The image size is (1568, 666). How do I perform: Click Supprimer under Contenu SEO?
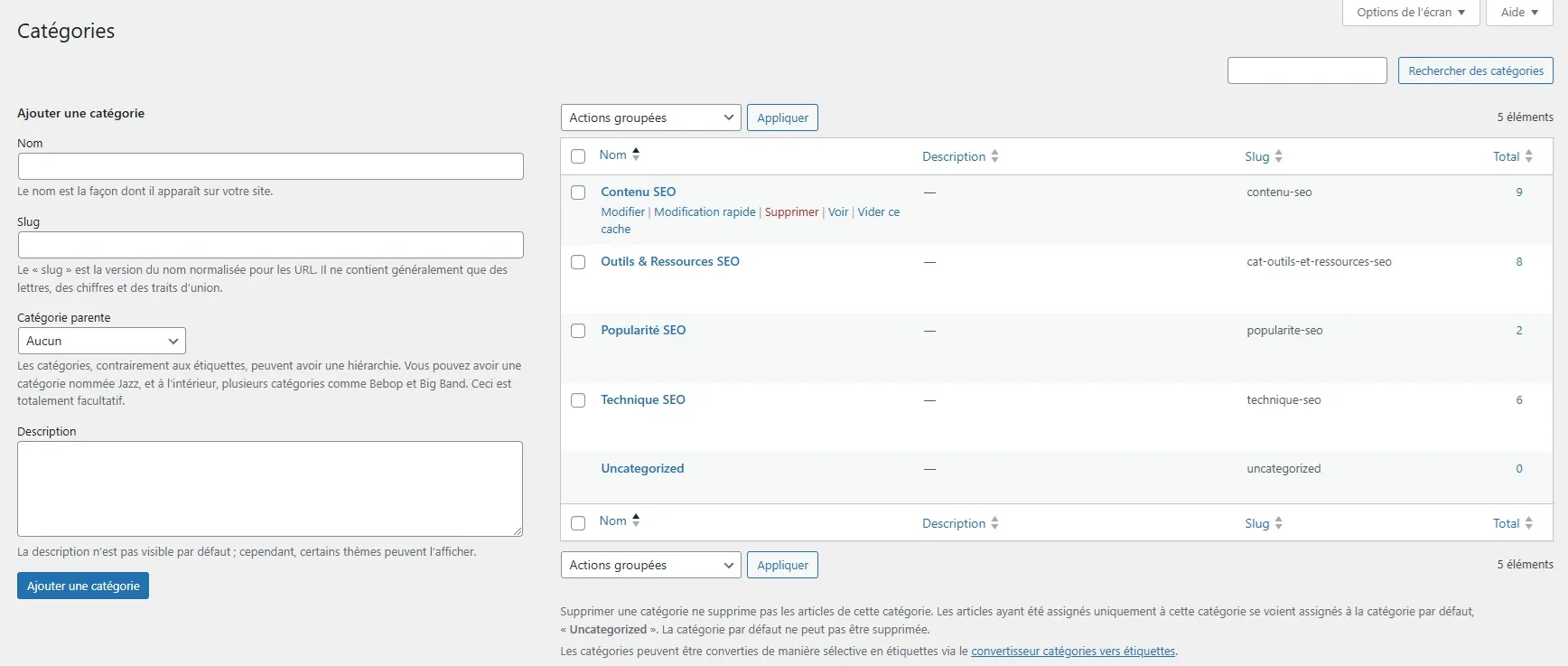tap(791, 211)
